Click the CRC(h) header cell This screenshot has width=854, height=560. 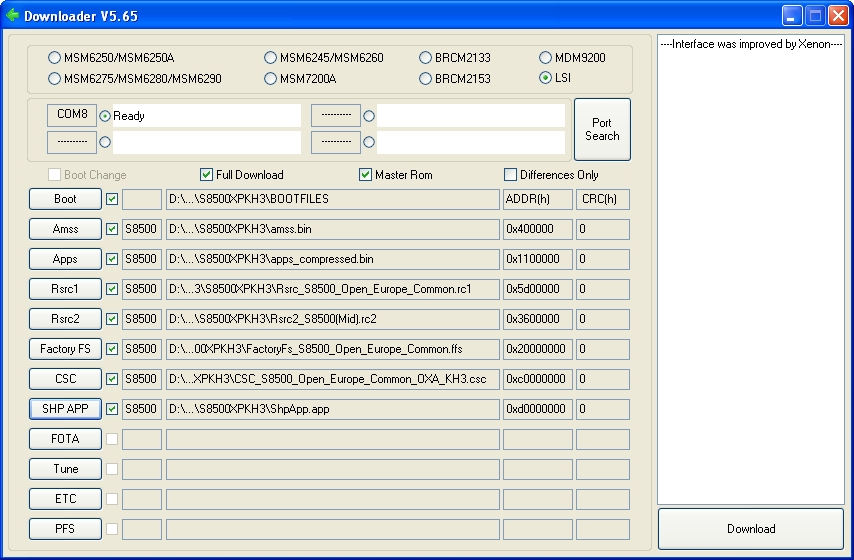pos(603,199)
